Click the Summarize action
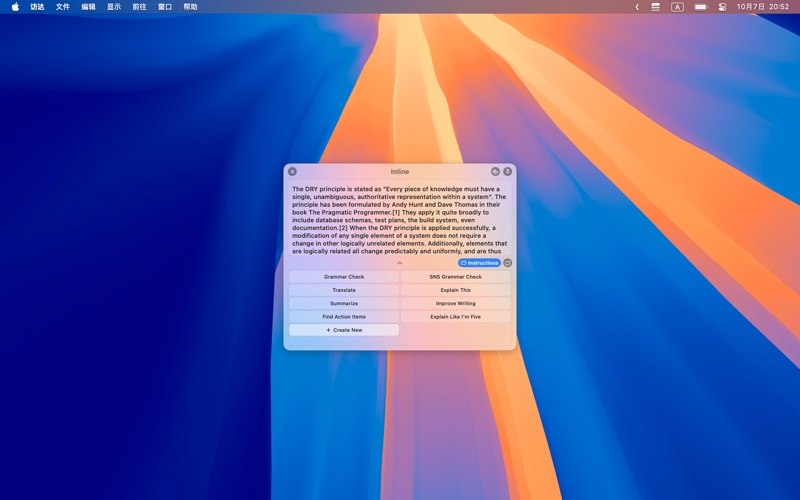Image resolution: width=800 pixels, height=500 pixels. click(344, 303)
